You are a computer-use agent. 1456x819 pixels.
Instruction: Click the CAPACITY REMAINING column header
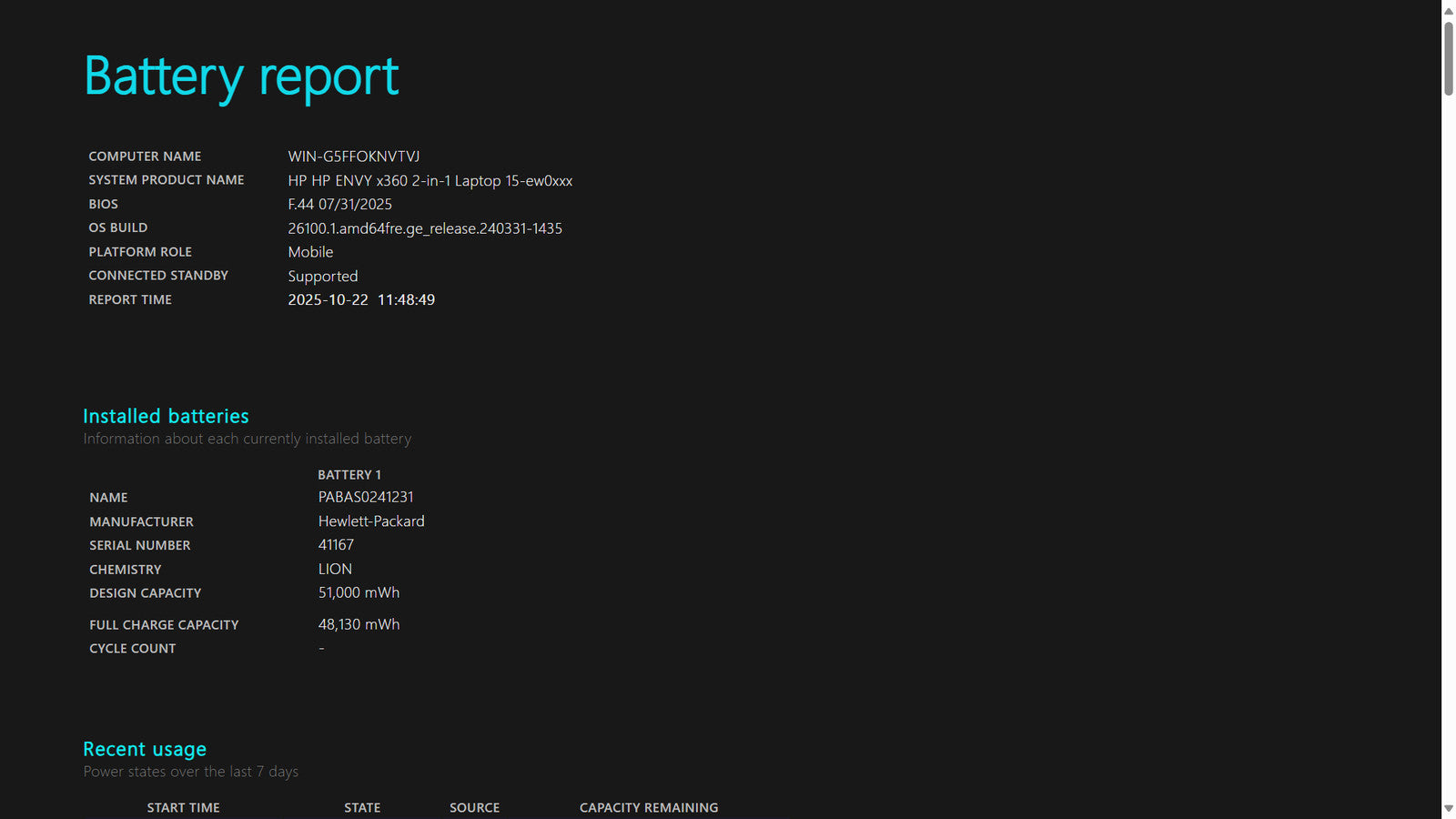[x=649, y=808]
